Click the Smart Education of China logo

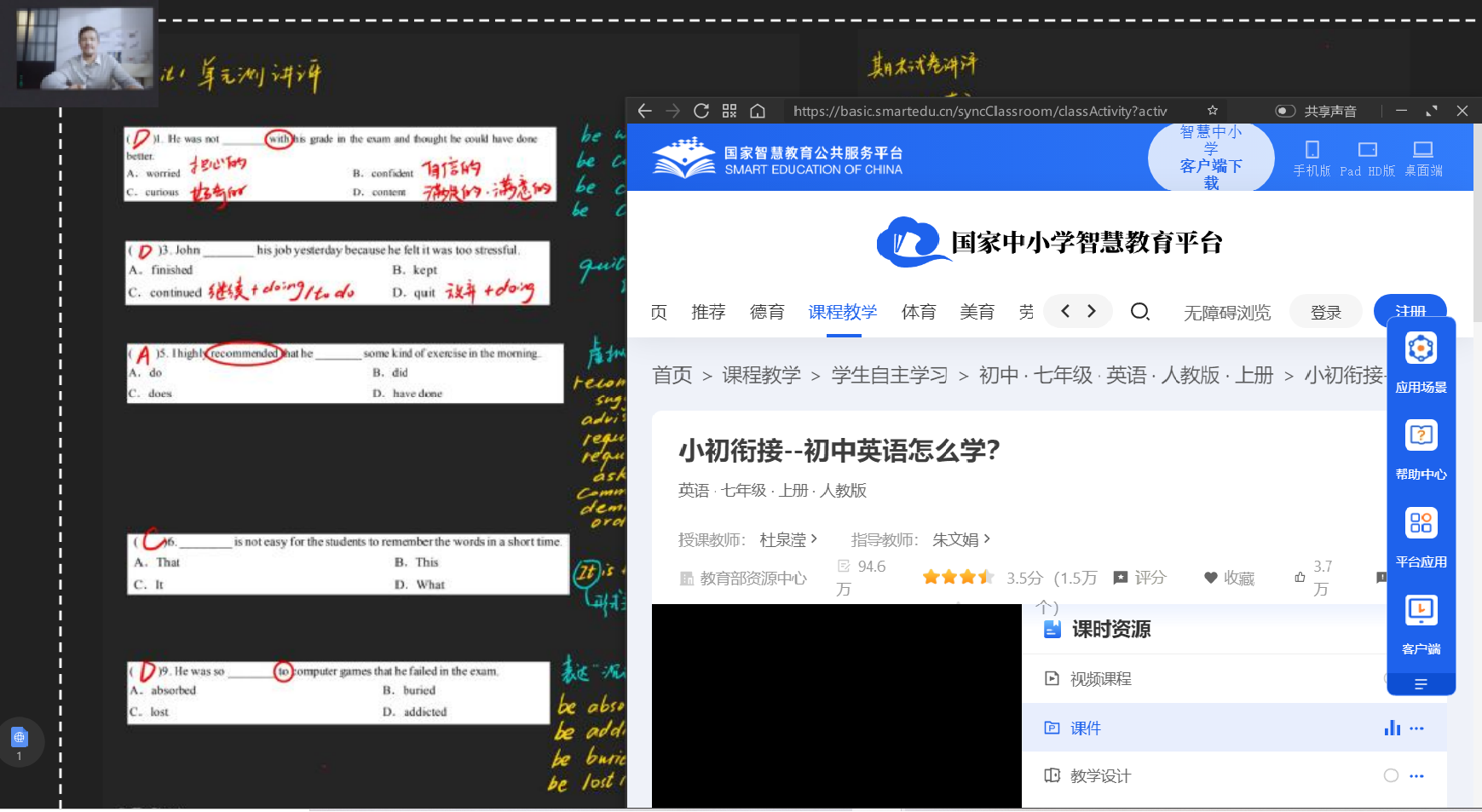point(777,158)
